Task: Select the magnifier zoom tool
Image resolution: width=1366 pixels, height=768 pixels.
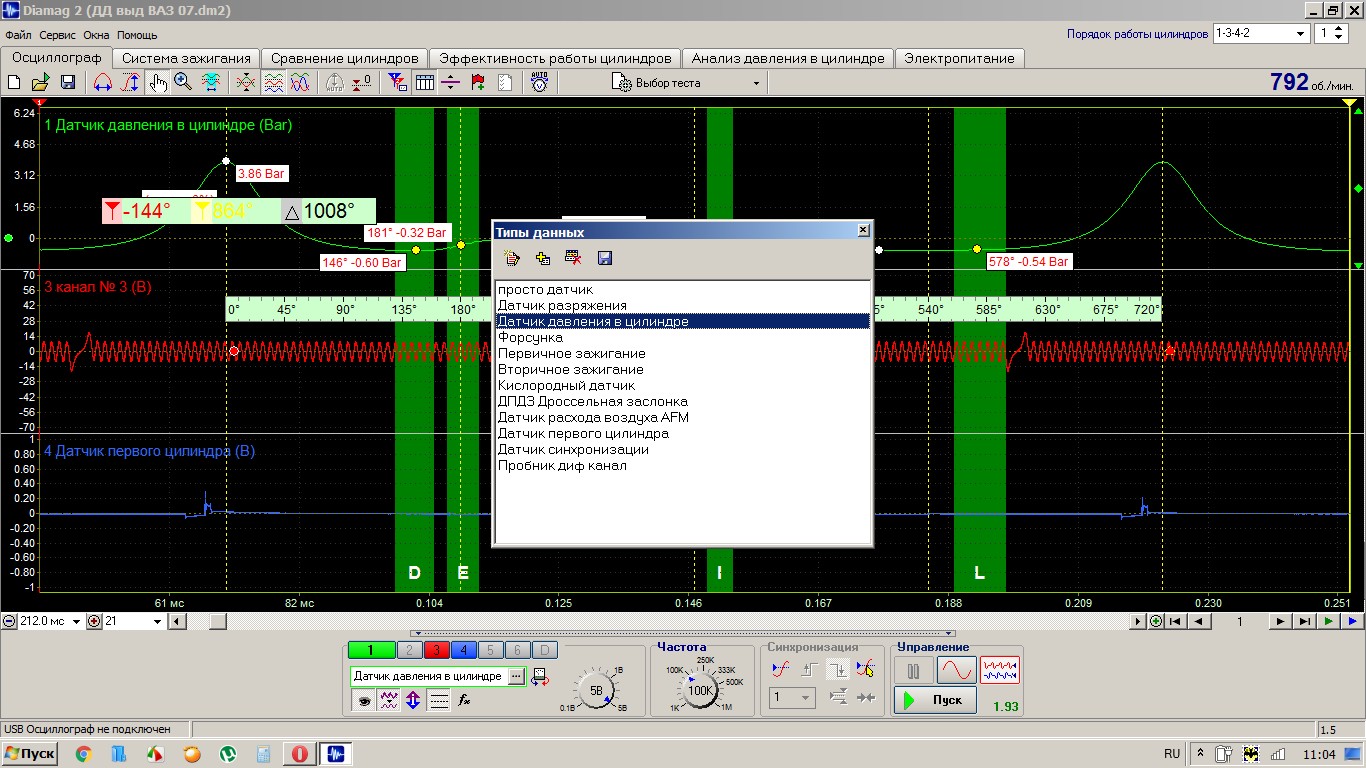Action: click(183, 83)
